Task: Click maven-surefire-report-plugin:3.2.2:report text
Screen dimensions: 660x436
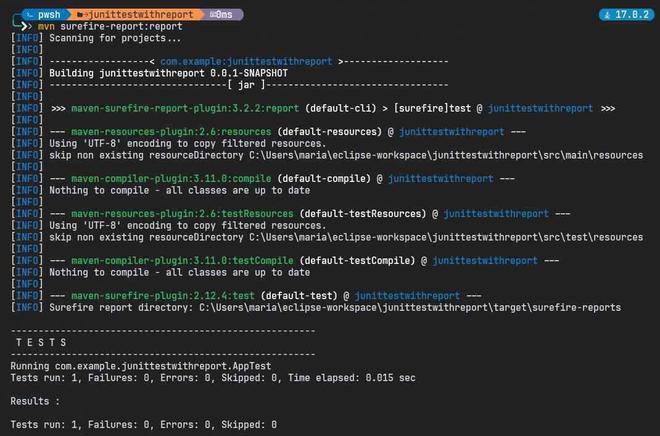Action: tap(185, 109)
